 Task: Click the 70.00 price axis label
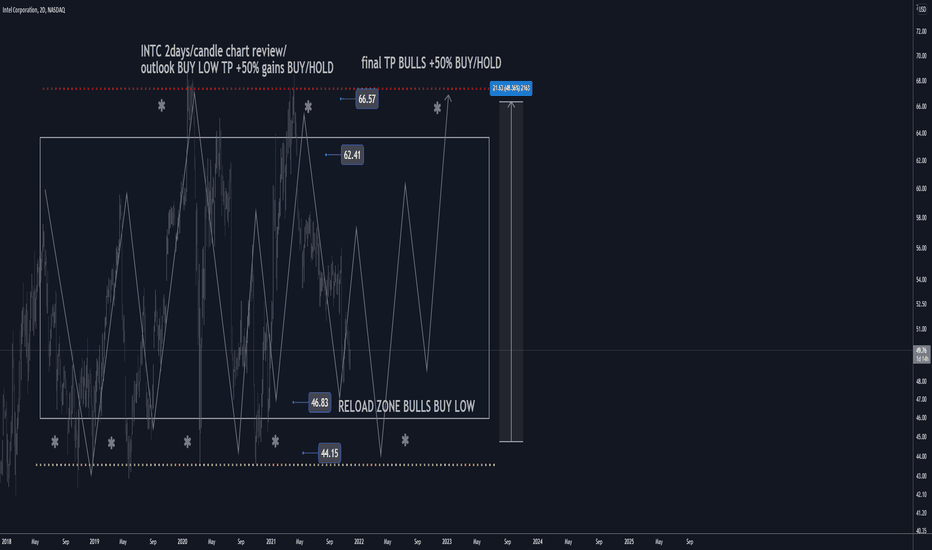[x=921, y=56]
